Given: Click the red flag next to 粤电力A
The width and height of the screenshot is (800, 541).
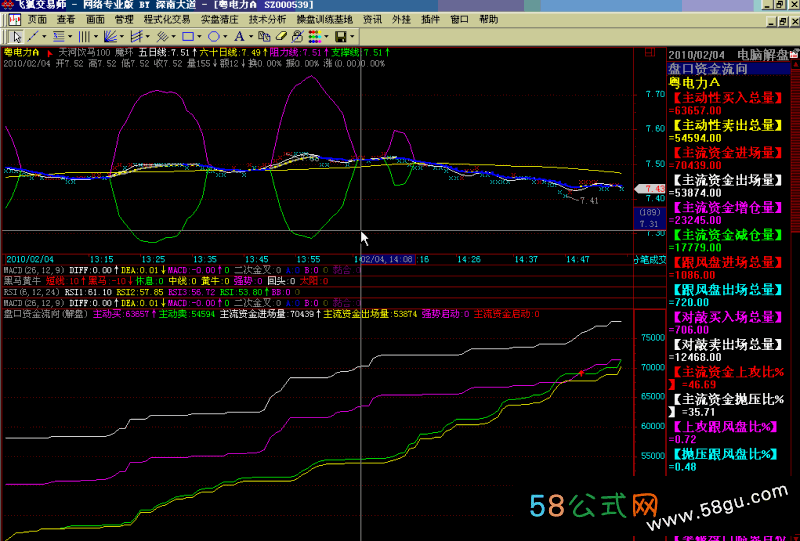Looking at the screenshot, I should (49, 53).
